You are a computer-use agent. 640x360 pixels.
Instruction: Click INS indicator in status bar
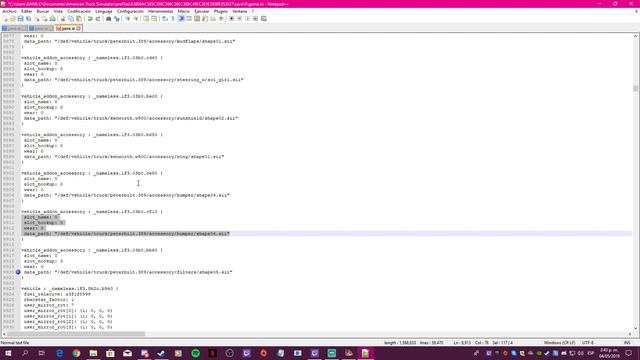[627, 343]
